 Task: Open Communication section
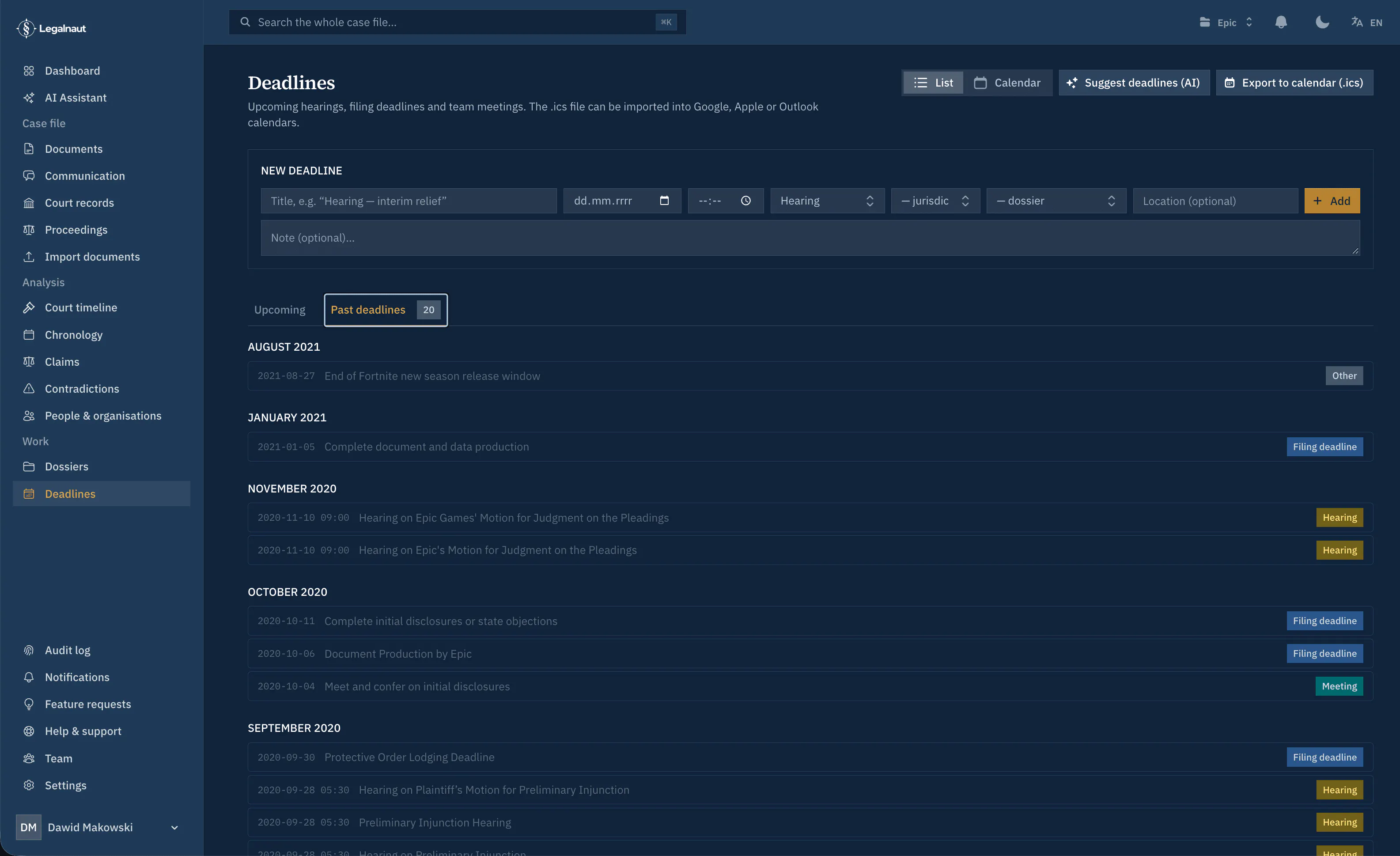click(101, 176)
